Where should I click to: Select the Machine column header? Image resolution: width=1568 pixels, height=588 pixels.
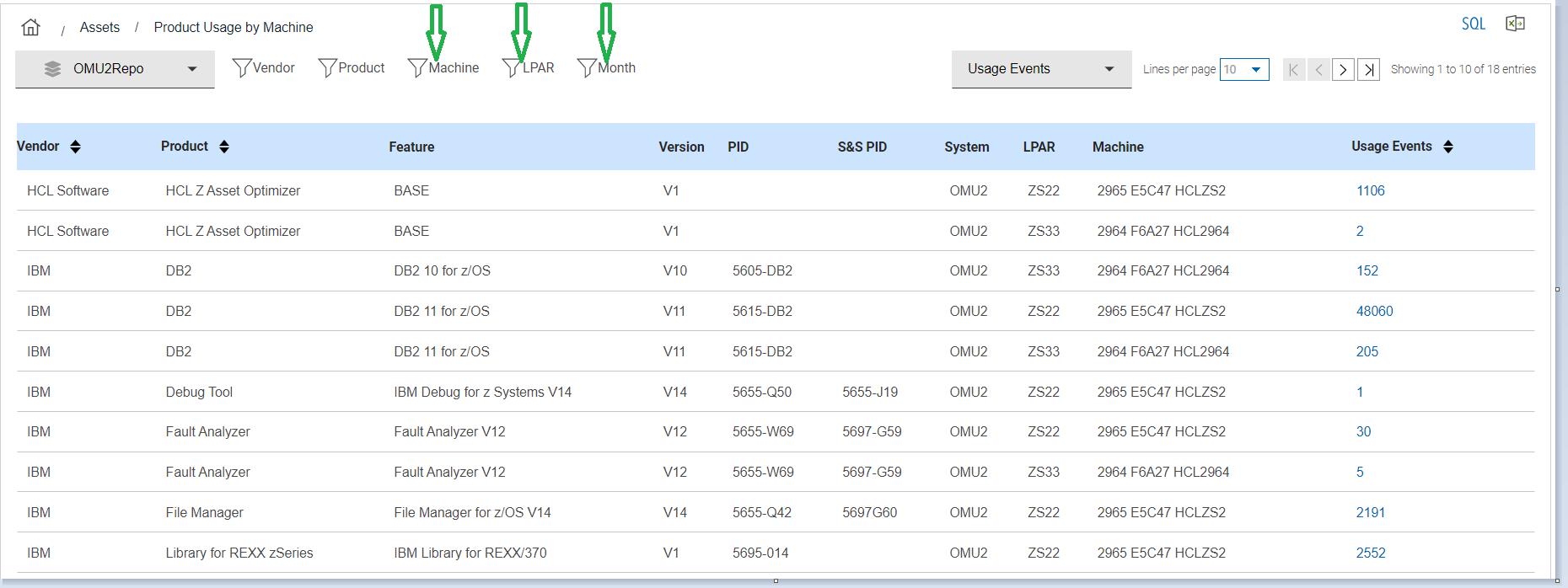click(x=1118, y=147)
